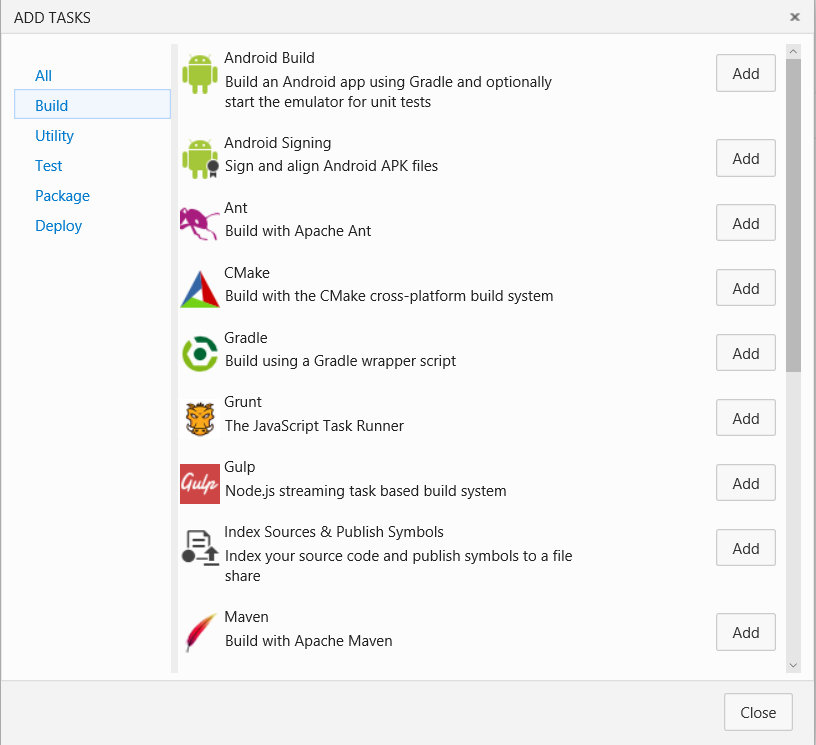Image resolution: width=816 pixels, height=745 pixels.
Task: Click the Index Sources & Publish Symbols icon
Action: click(x=199, y=548)
